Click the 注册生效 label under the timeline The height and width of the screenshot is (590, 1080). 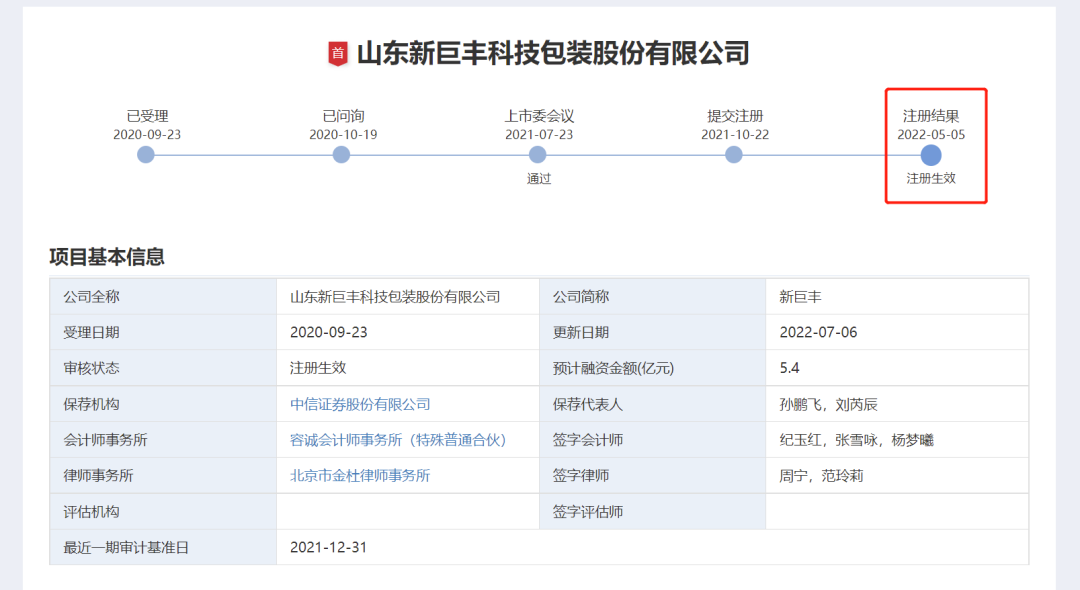point(931,179)
